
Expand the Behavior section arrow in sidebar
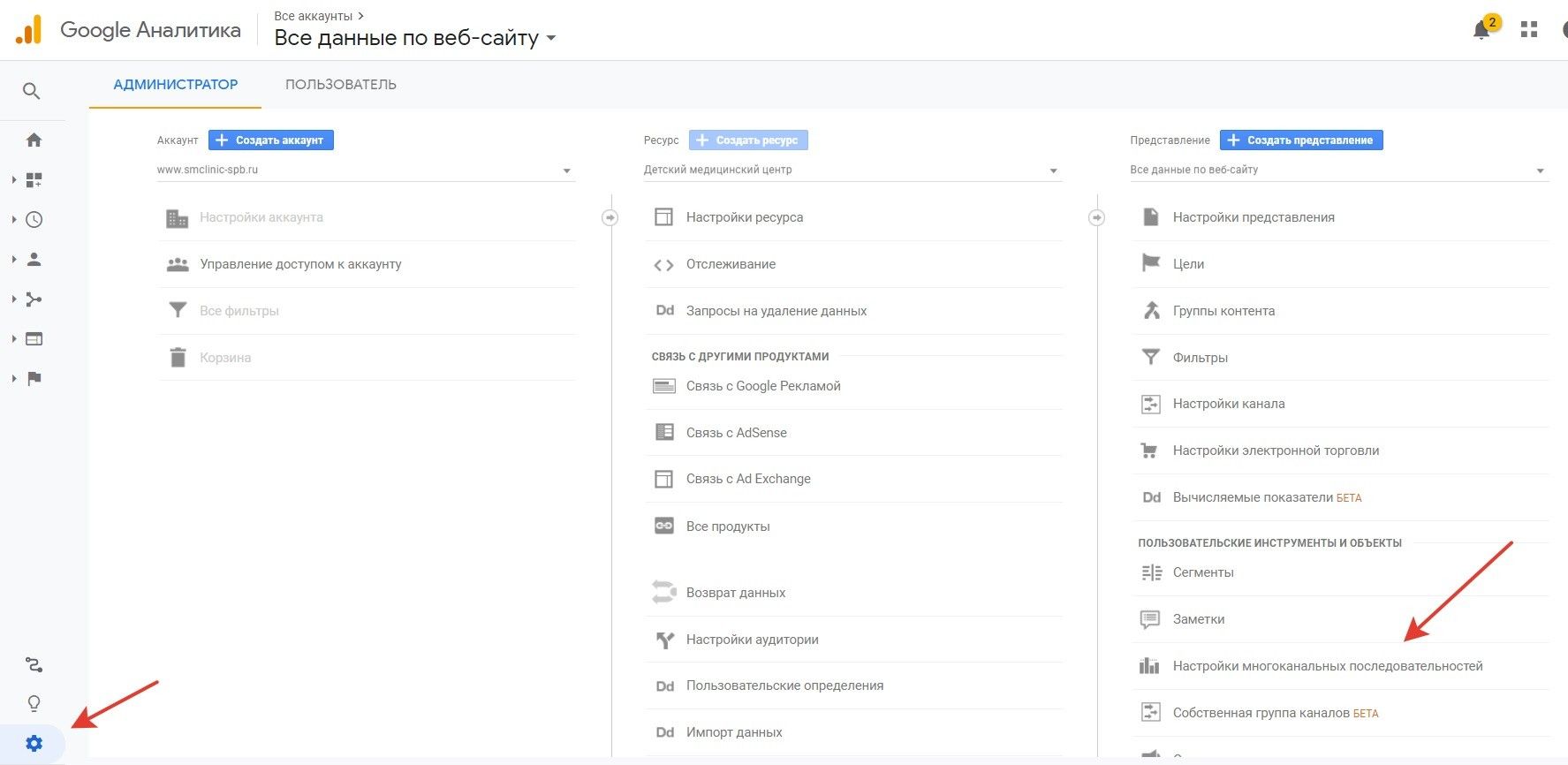point(13,339)
